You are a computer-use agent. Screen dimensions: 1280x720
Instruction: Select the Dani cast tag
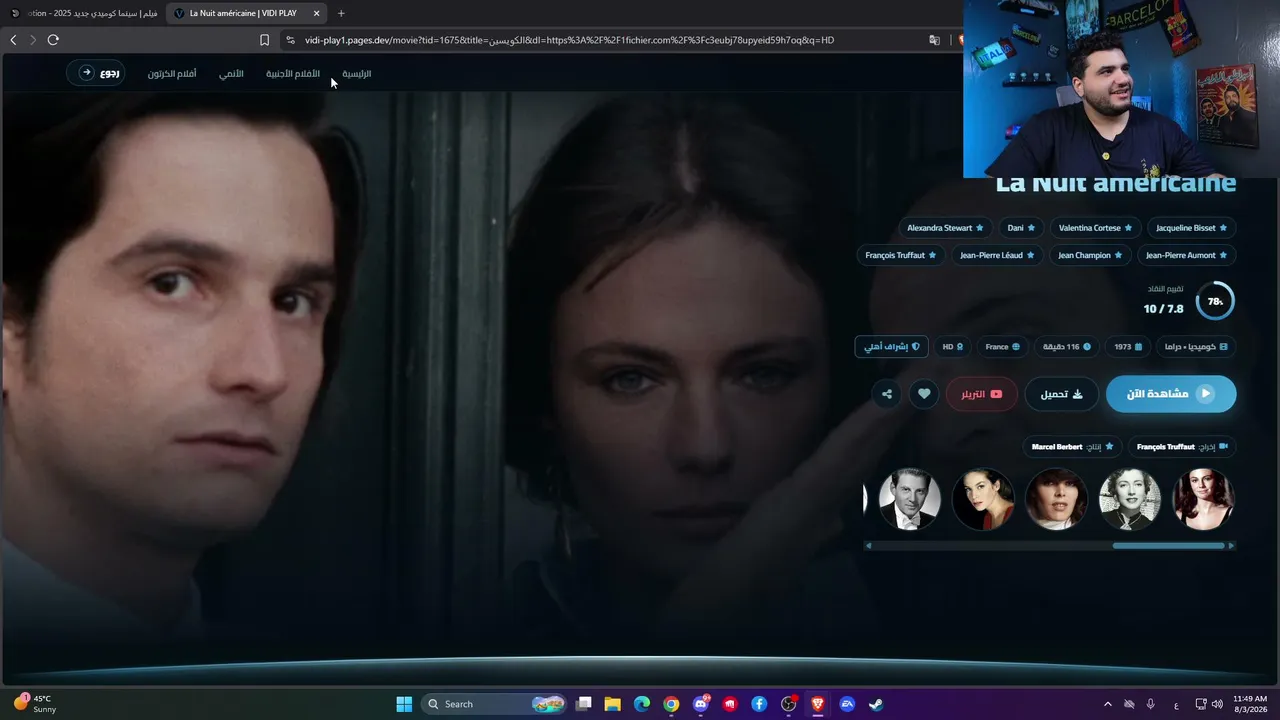tap(1021, 228)
